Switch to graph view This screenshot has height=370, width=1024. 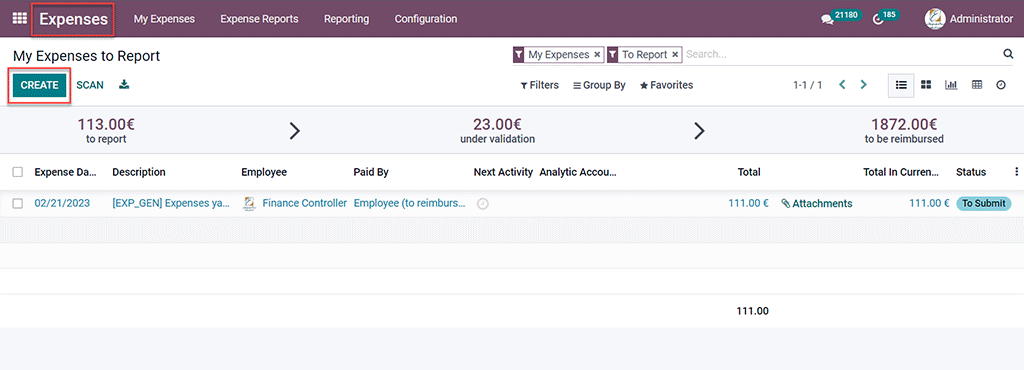(x=951, y=85)
